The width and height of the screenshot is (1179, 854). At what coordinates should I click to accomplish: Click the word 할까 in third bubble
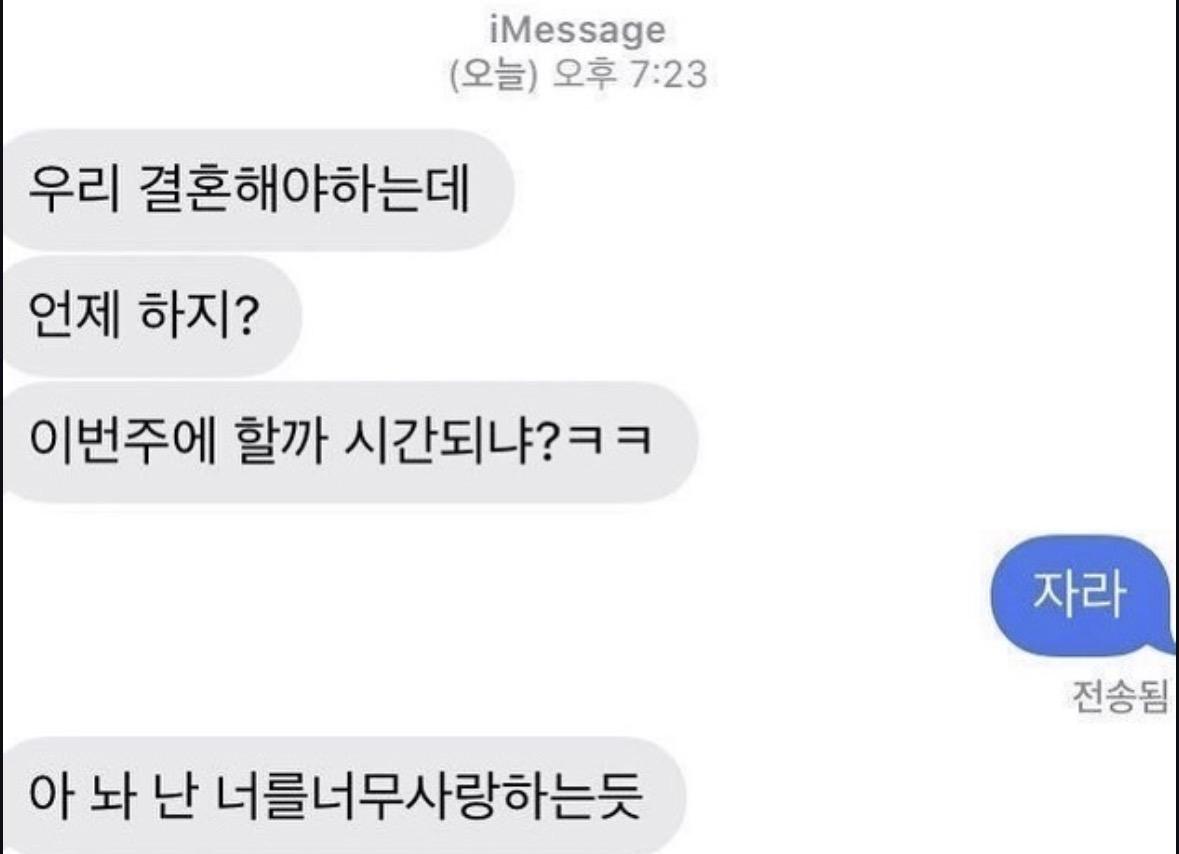click(280, 440)
